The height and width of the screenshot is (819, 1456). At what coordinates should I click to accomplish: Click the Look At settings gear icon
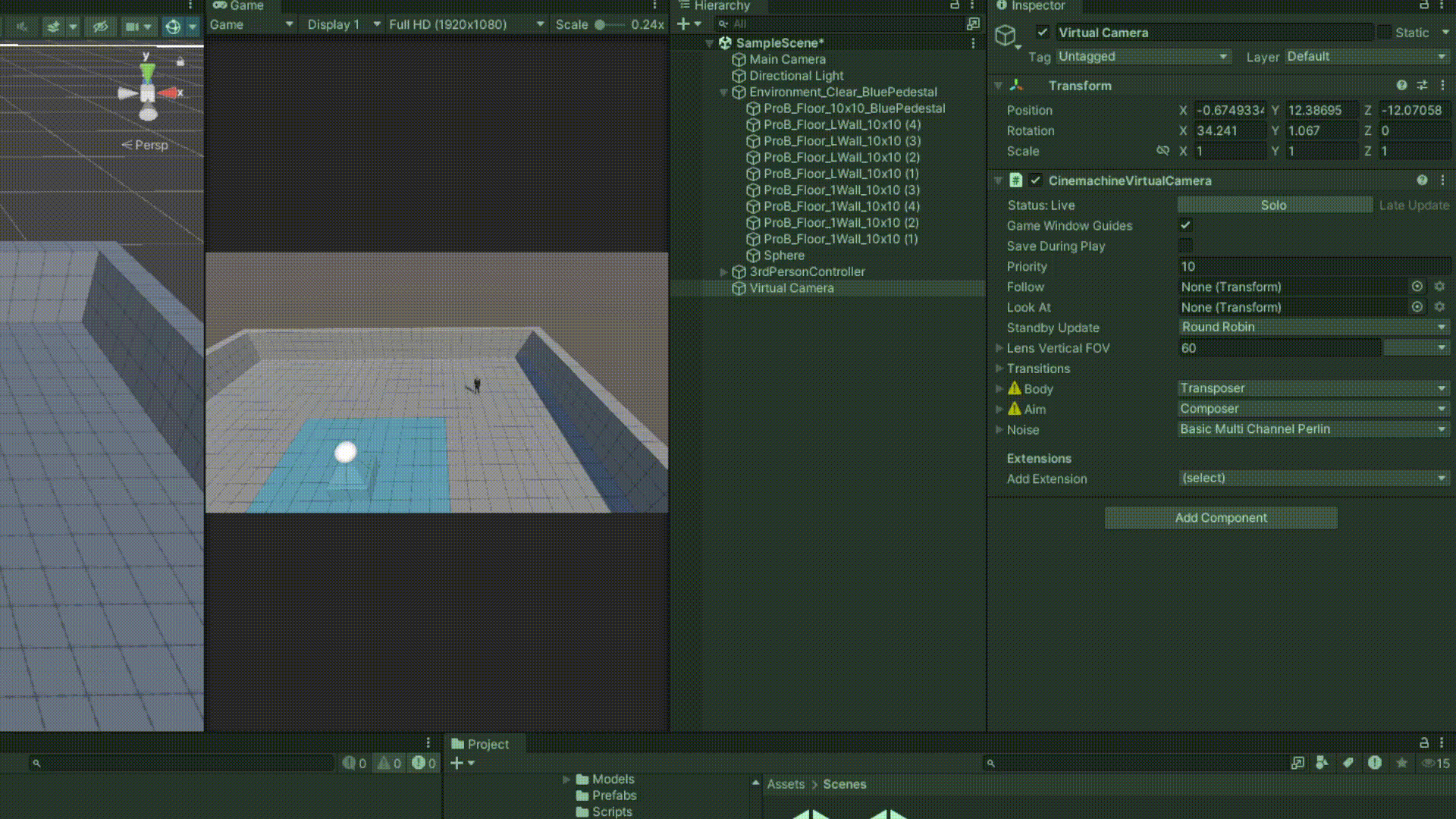coord(1439,307)
